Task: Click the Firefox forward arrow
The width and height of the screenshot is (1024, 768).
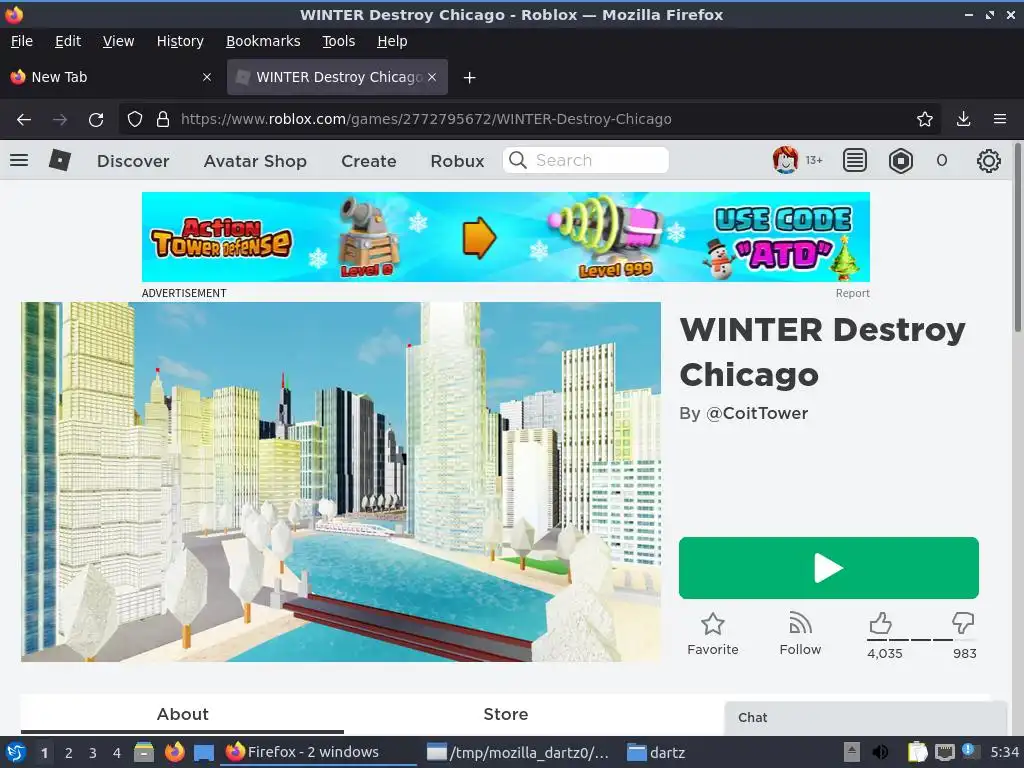Action: (60, 120)
